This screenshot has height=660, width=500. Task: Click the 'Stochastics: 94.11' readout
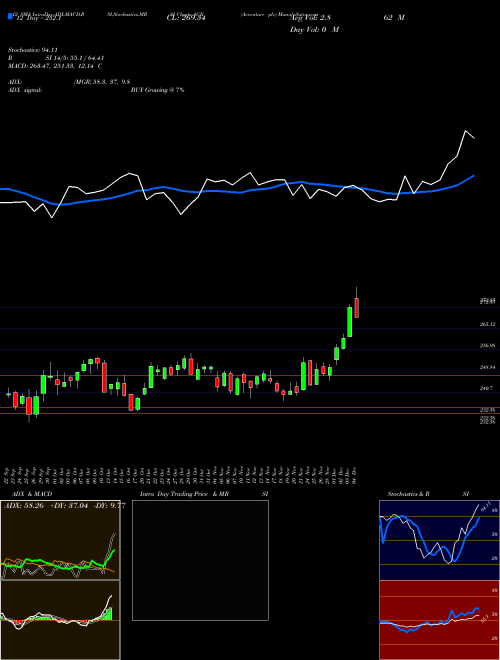(32, 50)
